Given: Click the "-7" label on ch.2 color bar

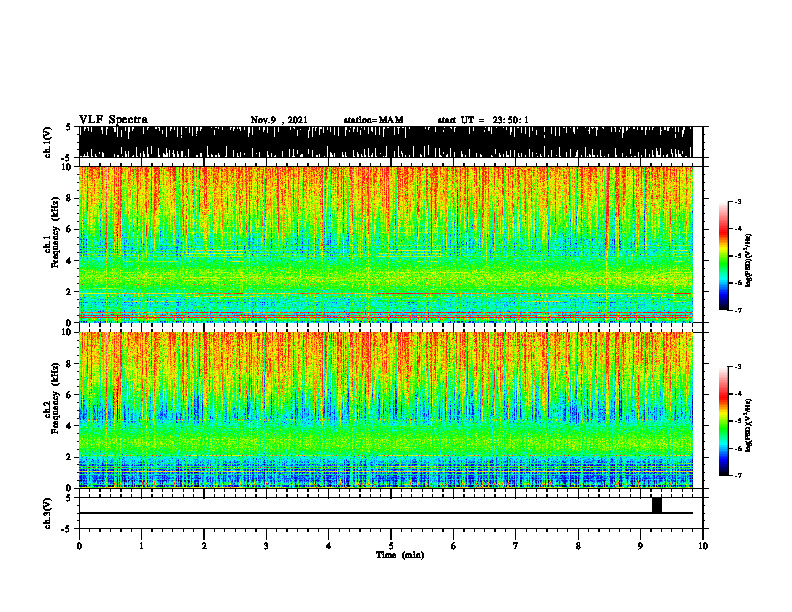Looking at the screenshot, I should click(x=738, y=475).
